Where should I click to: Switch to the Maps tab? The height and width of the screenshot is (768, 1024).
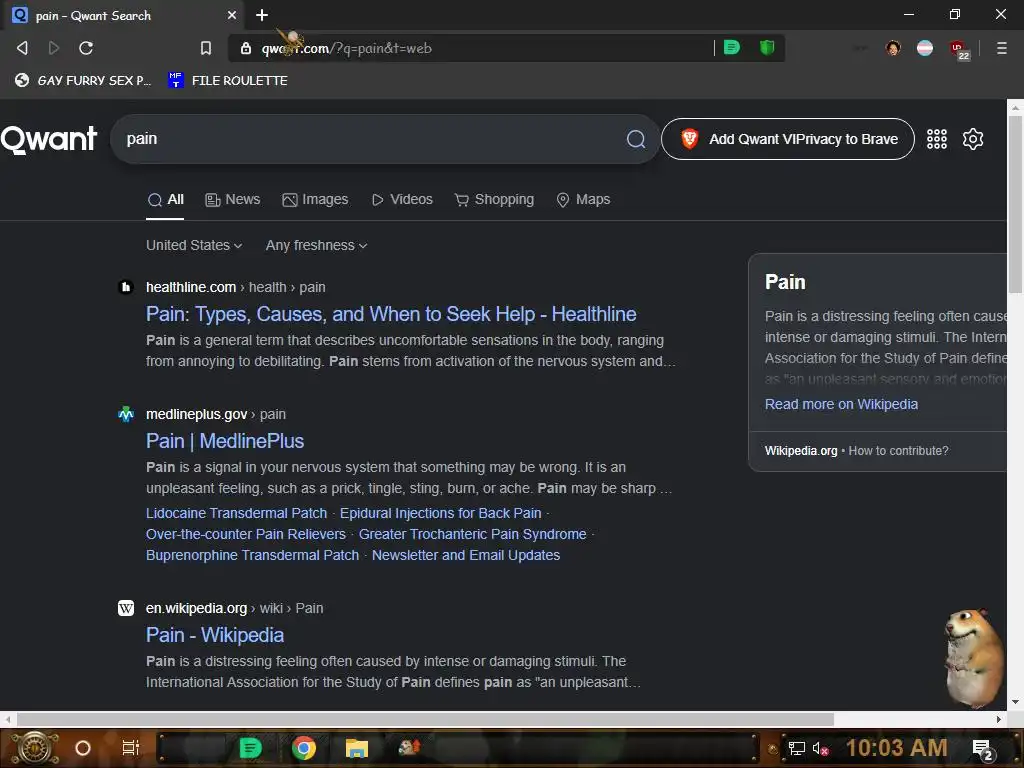(x=583, y=200)
